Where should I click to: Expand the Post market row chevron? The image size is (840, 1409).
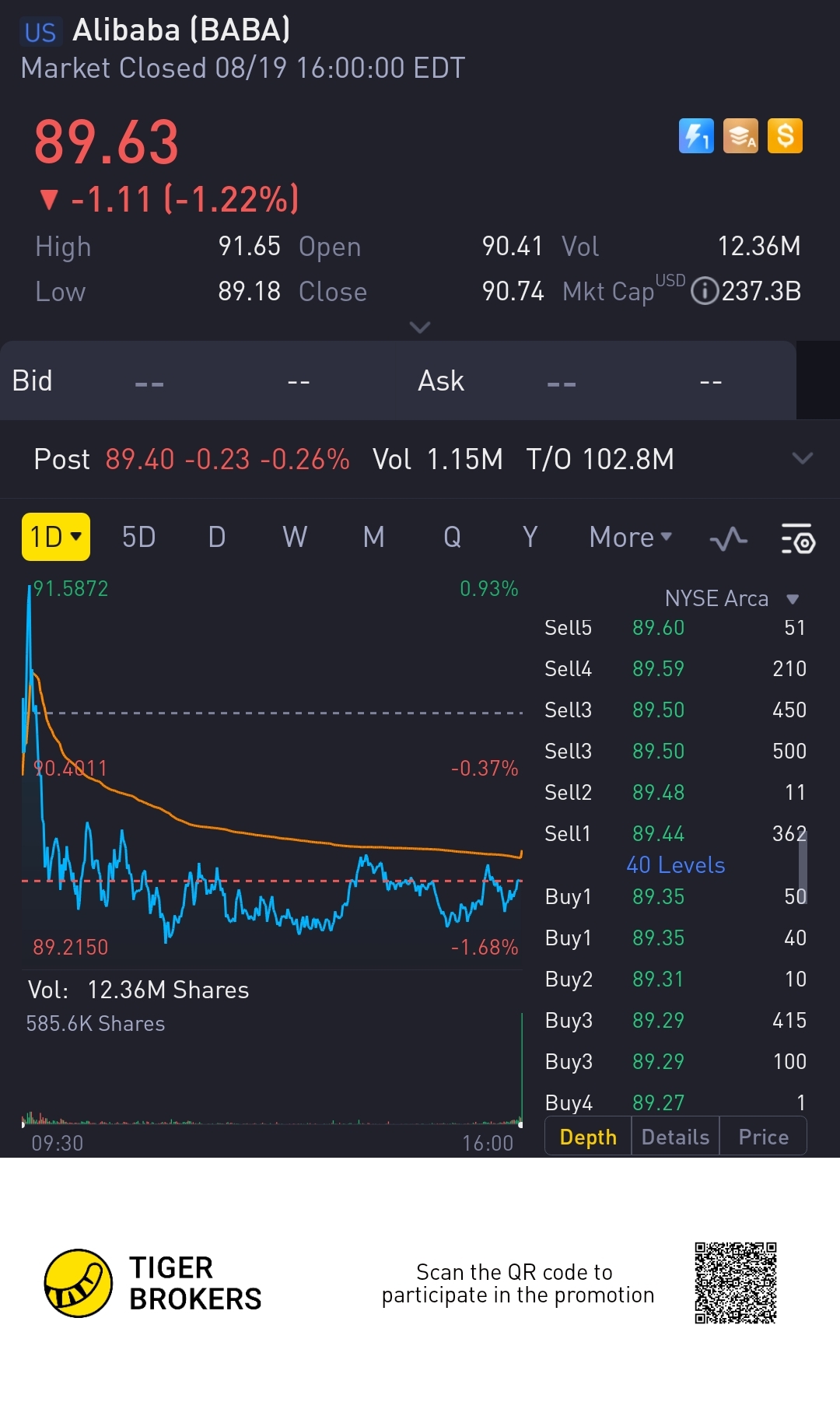[x=803, y=458]
